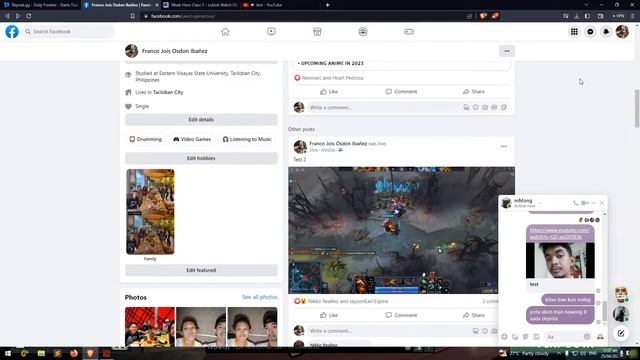The height and width of the screenshot is (360, 640).
Task: Open the second photo in Photos grid
Action: click(201, 327)
